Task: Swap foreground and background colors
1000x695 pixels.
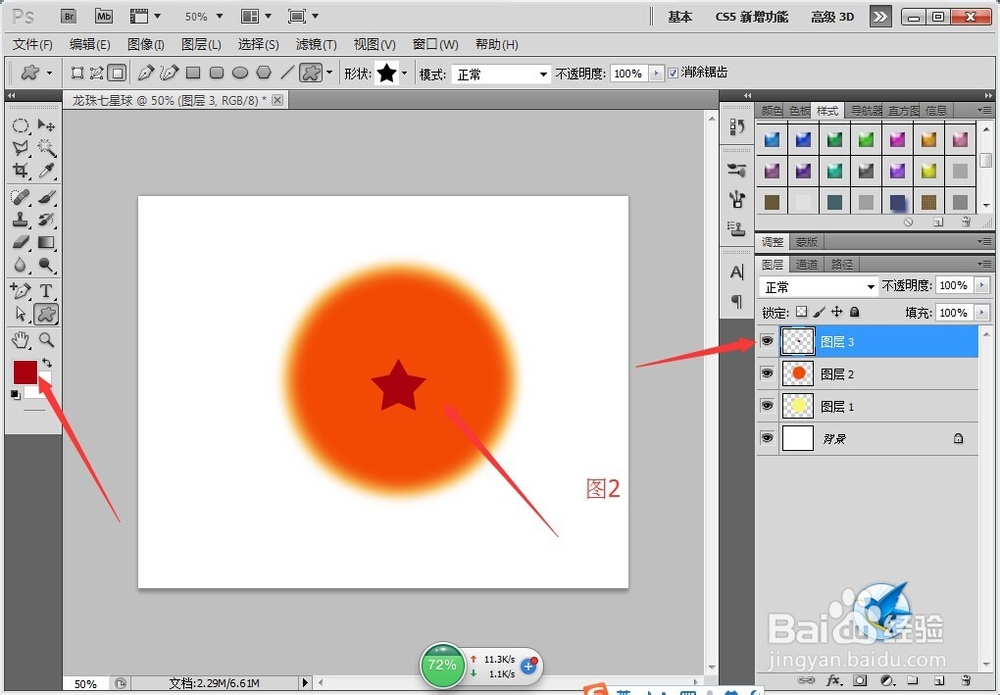Action: pos(47,362)
